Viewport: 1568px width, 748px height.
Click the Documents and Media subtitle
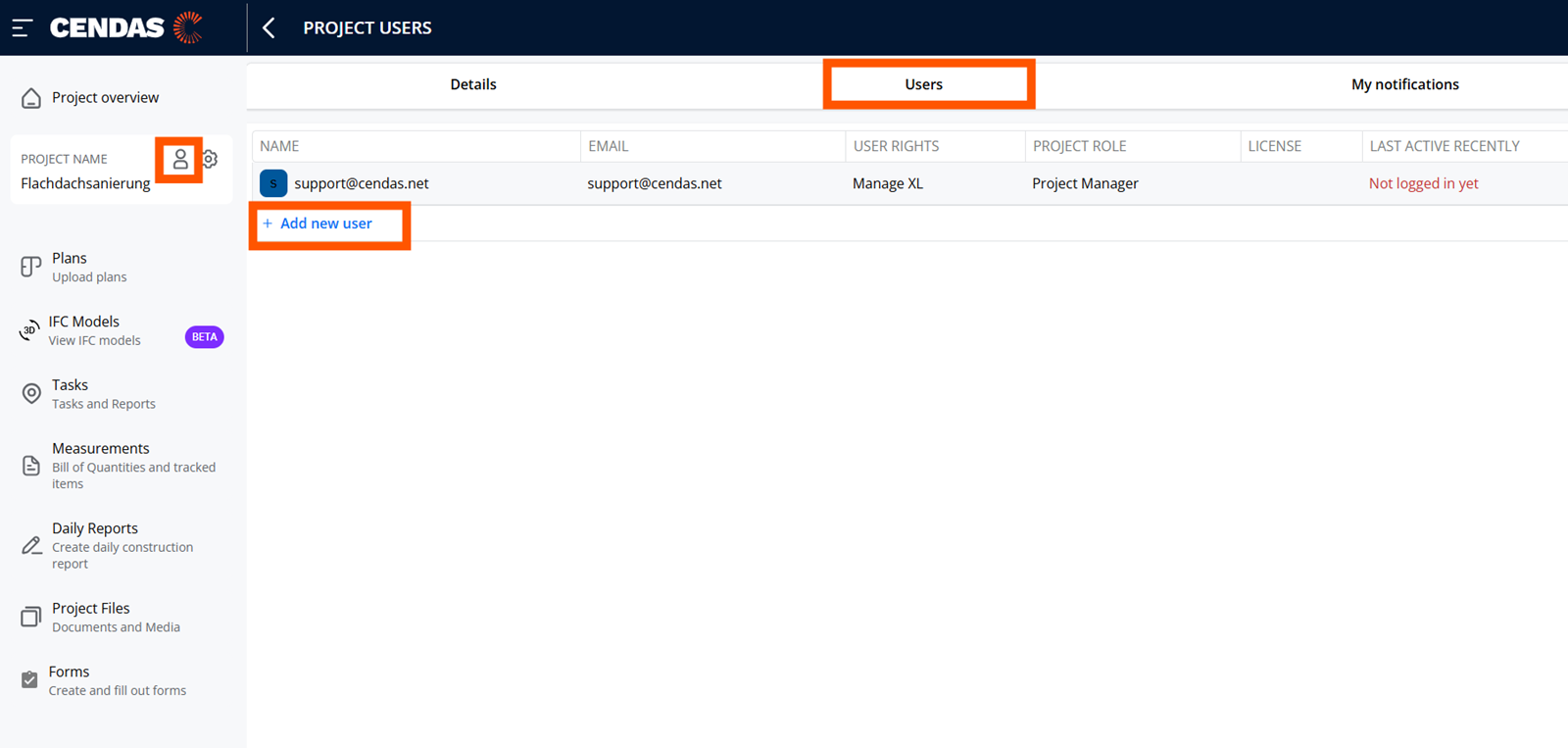click(x=116, y=627)
